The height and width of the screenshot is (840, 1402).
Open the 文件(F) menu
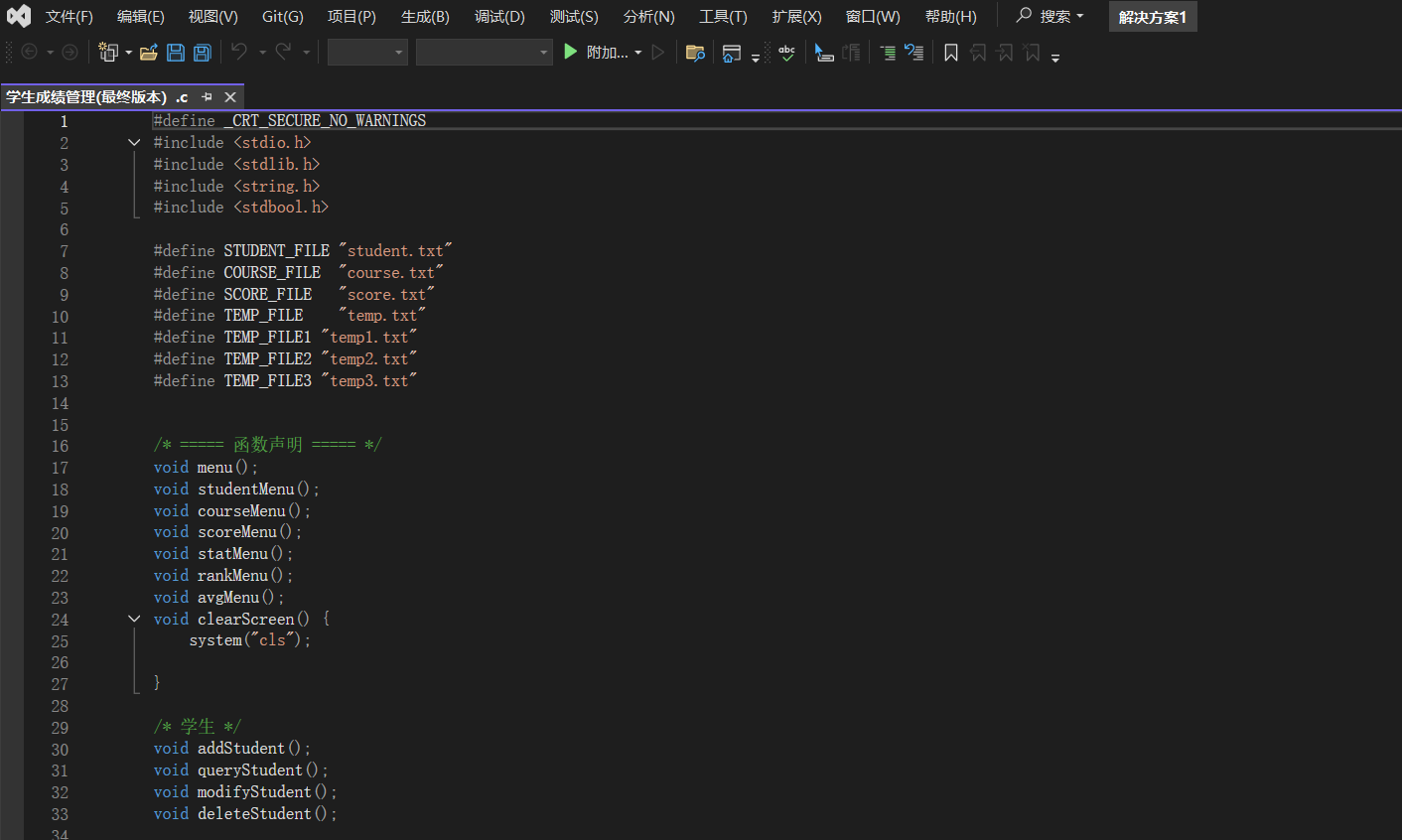tap(69, 17)
